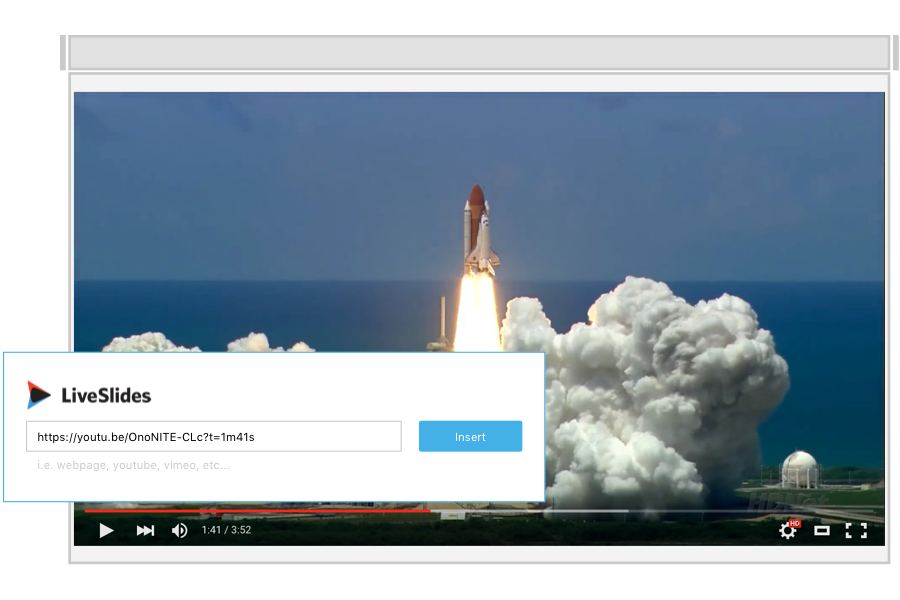This screenshot has width=900, height=600.
Task: Click the LiveSlides triangle logo
Action: (37, 394)
